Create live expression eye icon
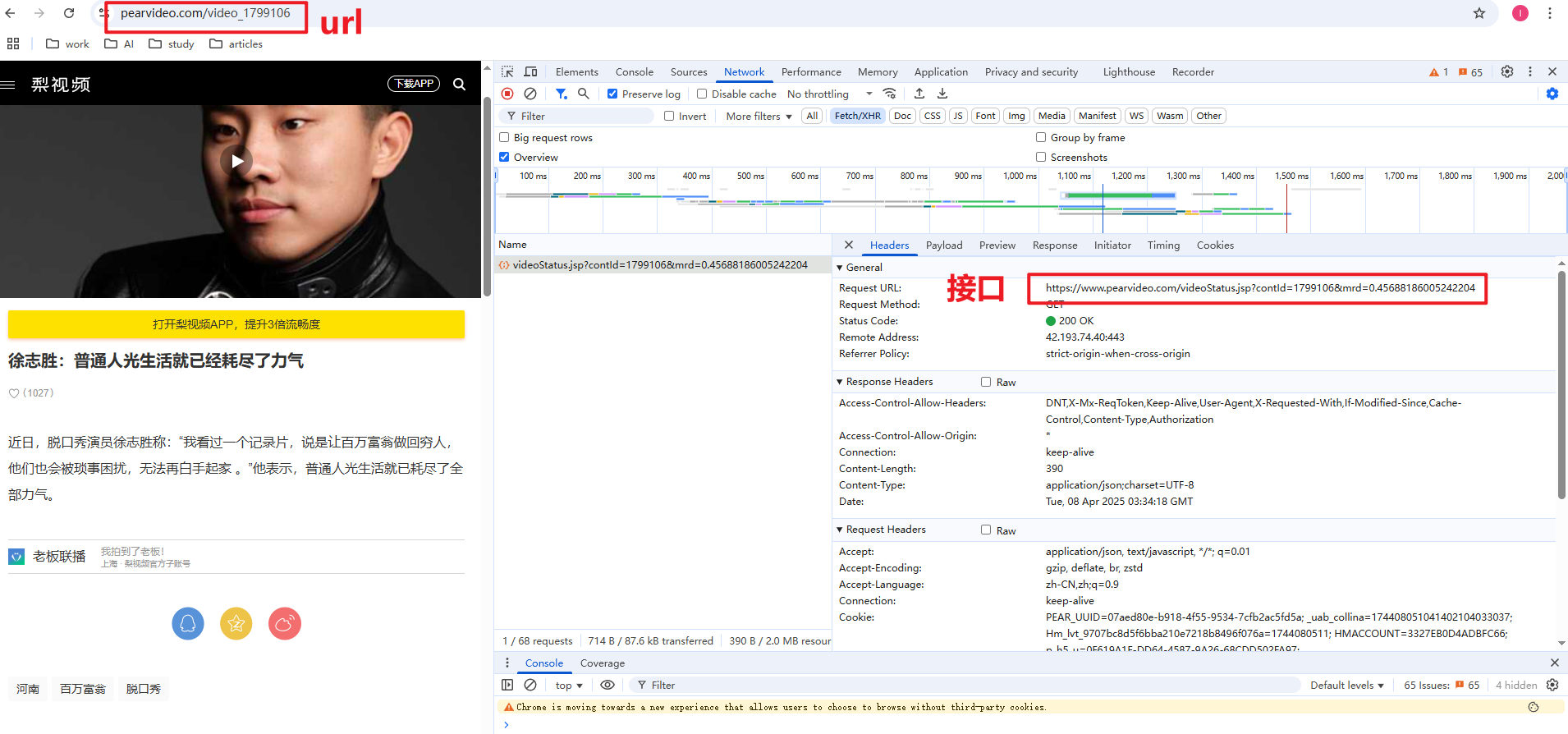 (x=607, y=685)
